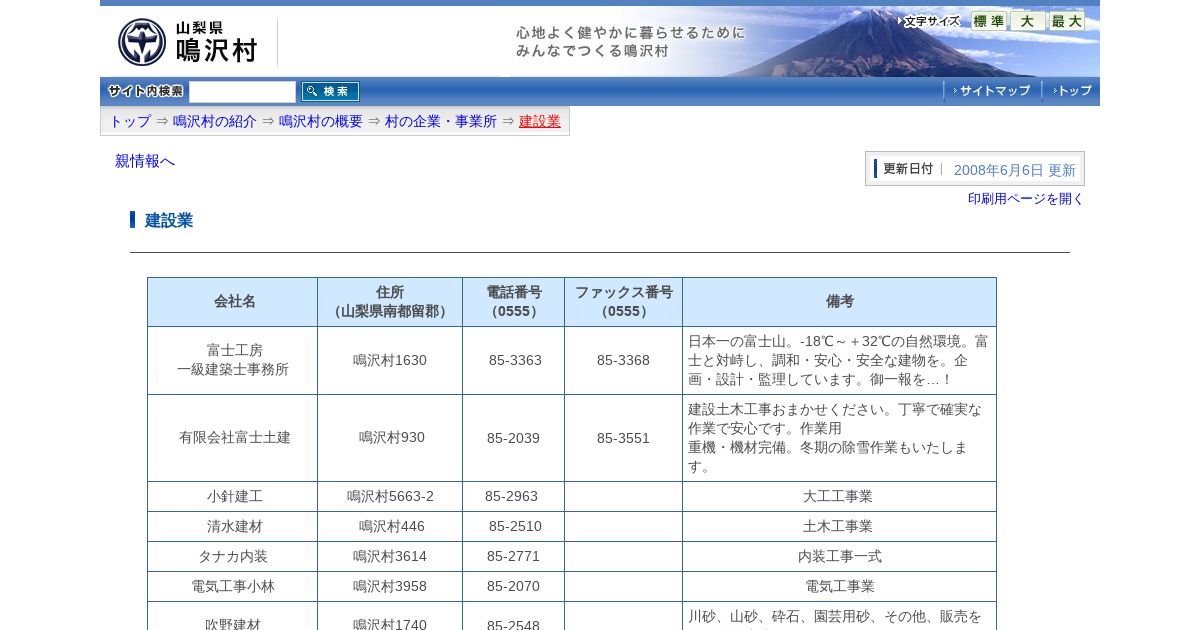Screen dimensions: 1200x630
Task: Click the ファックス番号 column header
Action: click(624, 302)
